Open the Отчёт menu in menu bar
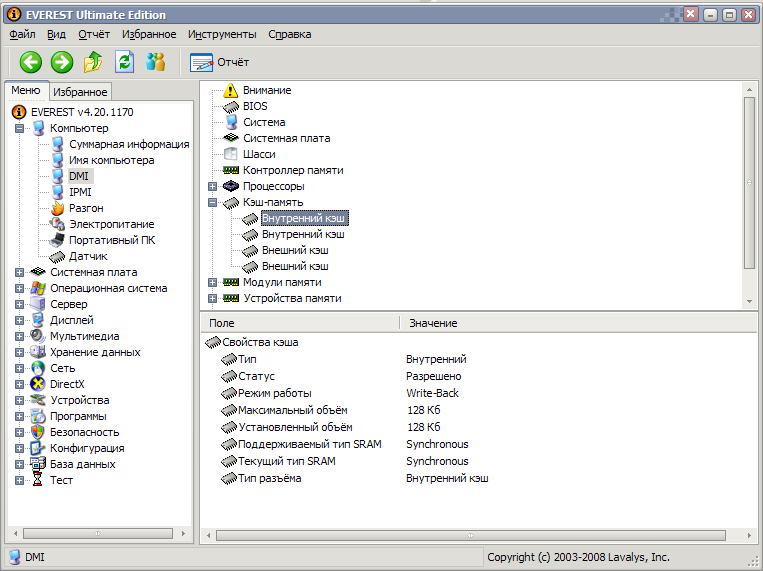The height and width of the screenshot is (571, 763). pos(94,34)
